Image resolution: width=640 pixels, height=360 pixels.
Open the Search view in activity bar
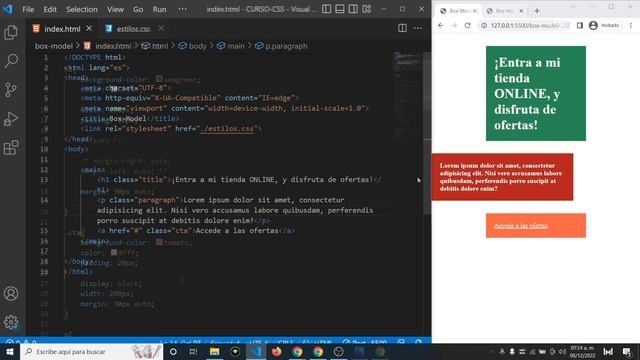(11, 61)
